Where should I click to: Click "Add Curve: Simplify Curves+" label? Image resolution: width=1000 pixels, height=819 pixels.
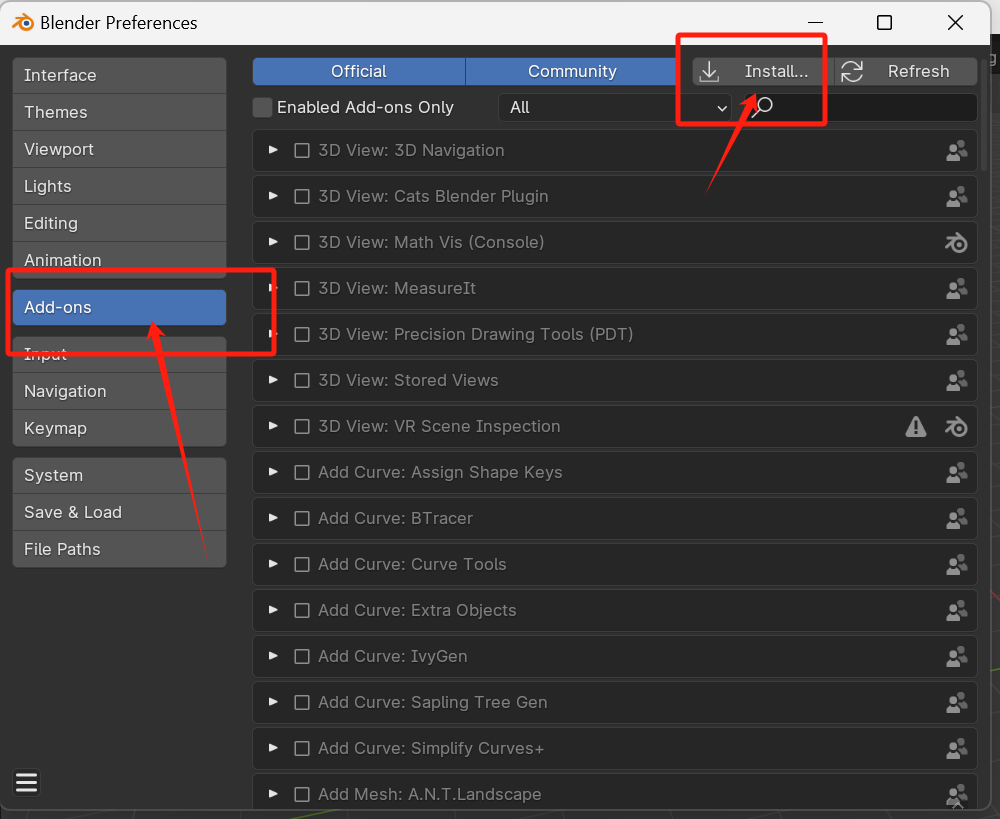coord(431,748)
